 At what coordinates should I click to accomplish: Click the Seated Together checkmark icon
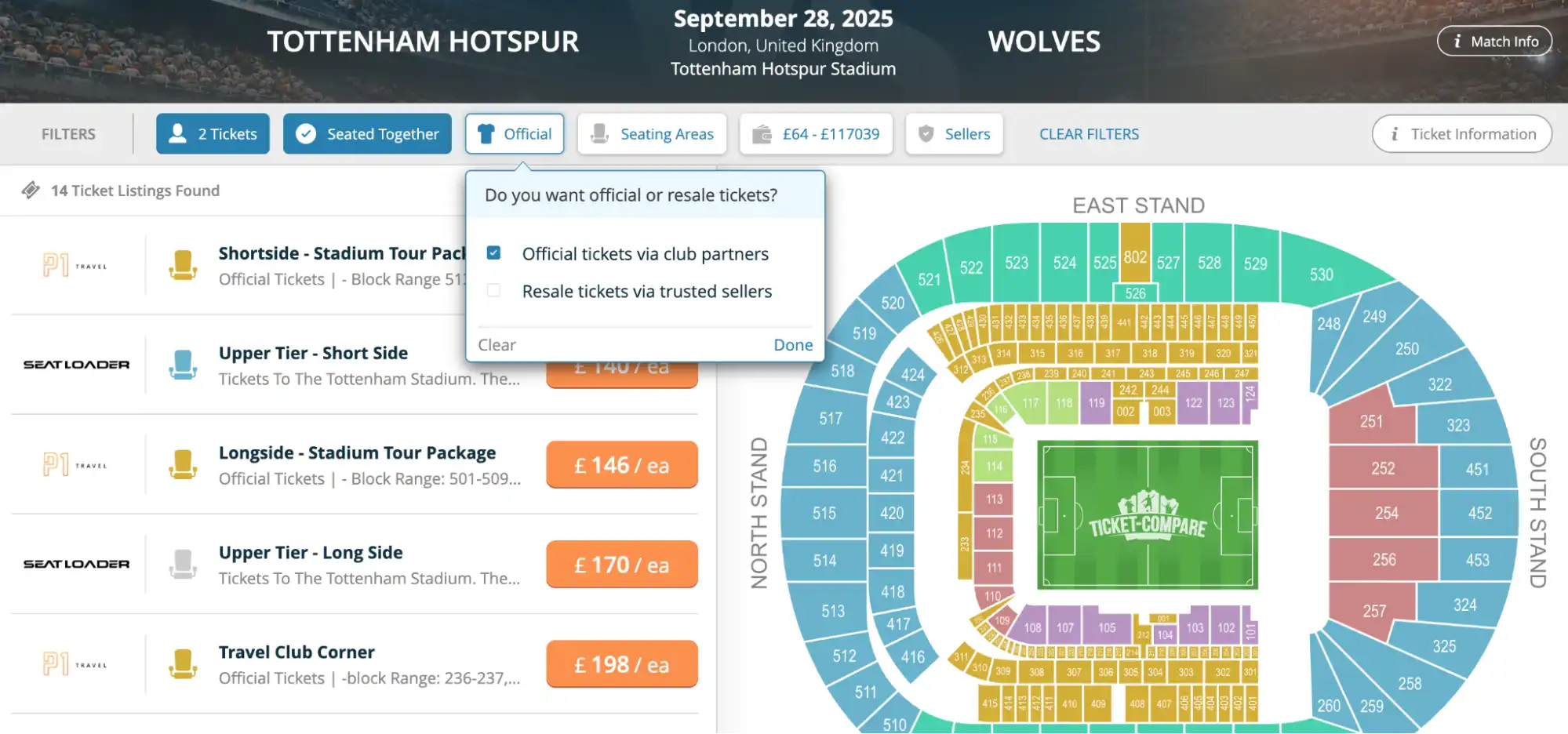point(307,133)
